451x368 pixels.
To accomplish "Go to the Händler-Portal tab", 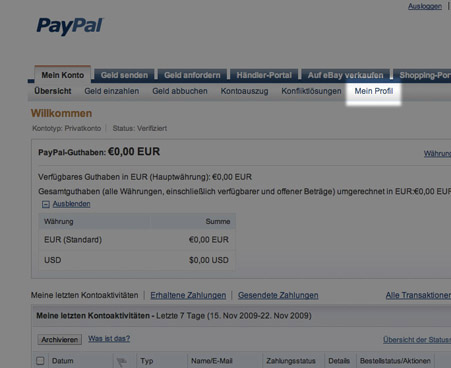I will 264,75.
